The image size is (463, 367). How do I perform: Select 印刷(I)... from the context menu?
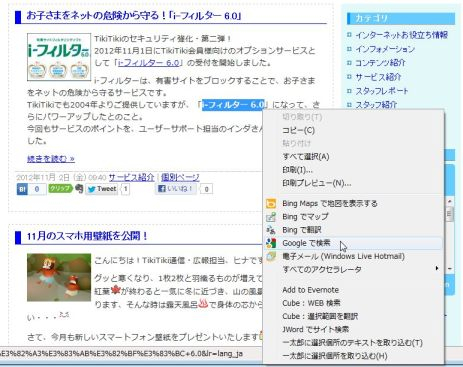click(x=297, y=170)
